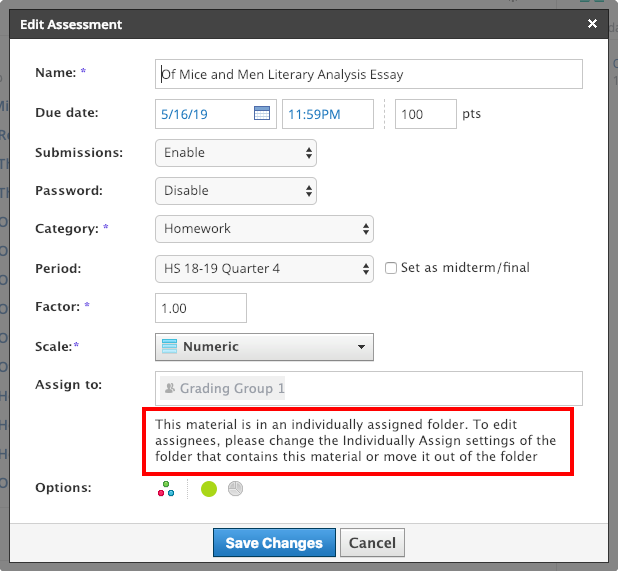
Task: Check the Set as midterm/final box
Action: [x=392, y=268]
